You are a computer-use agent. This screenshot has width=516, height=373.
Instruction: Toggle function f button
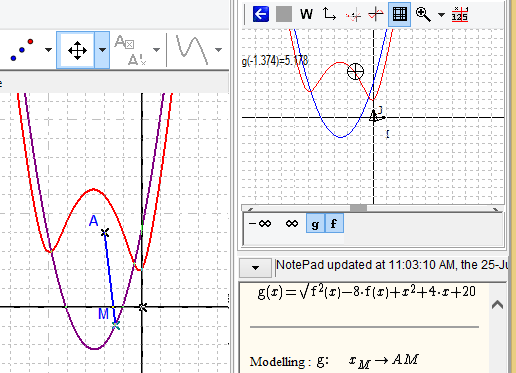click(x=334, y=224)
